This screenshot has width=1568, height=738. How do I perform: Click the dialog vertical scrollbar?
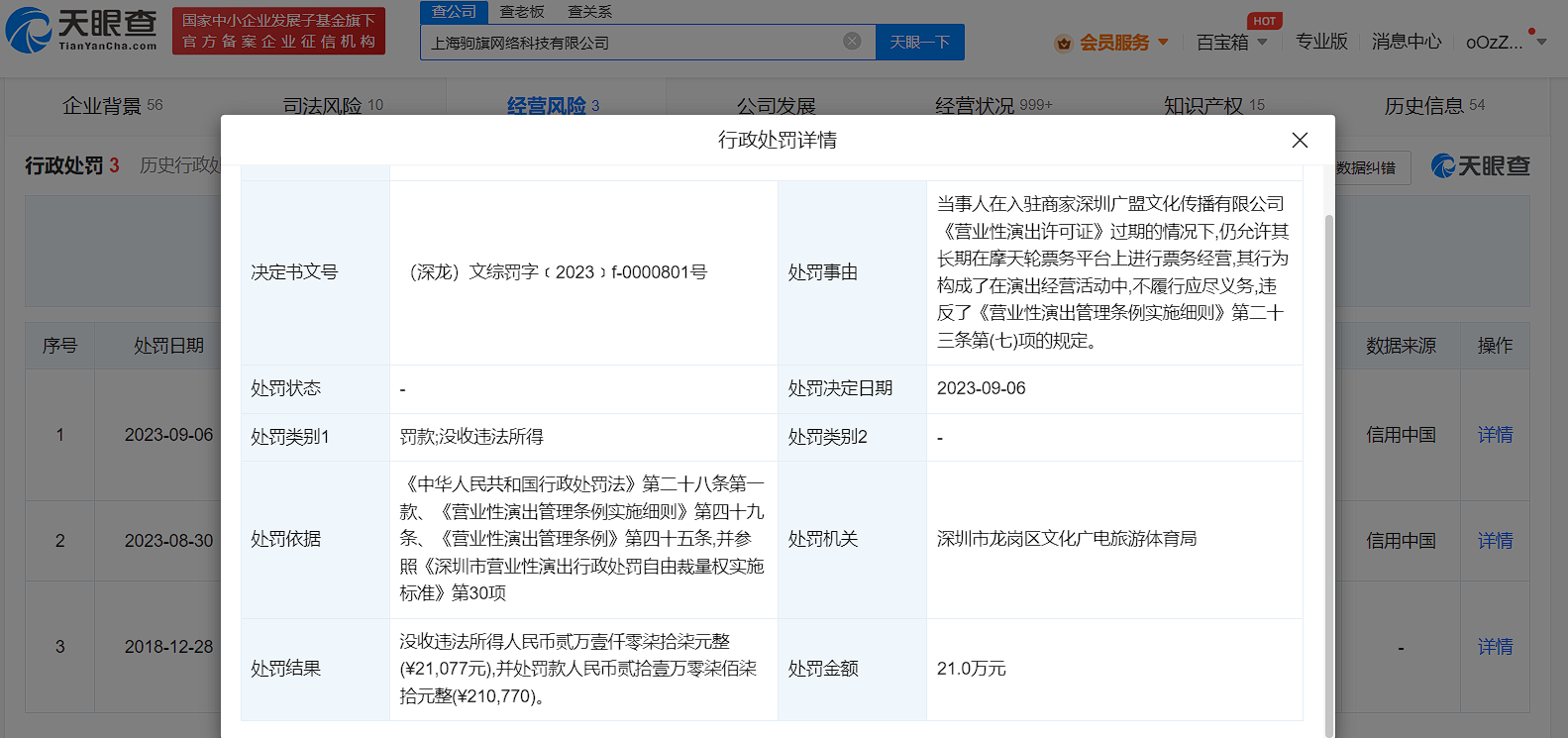(1329, 475)
